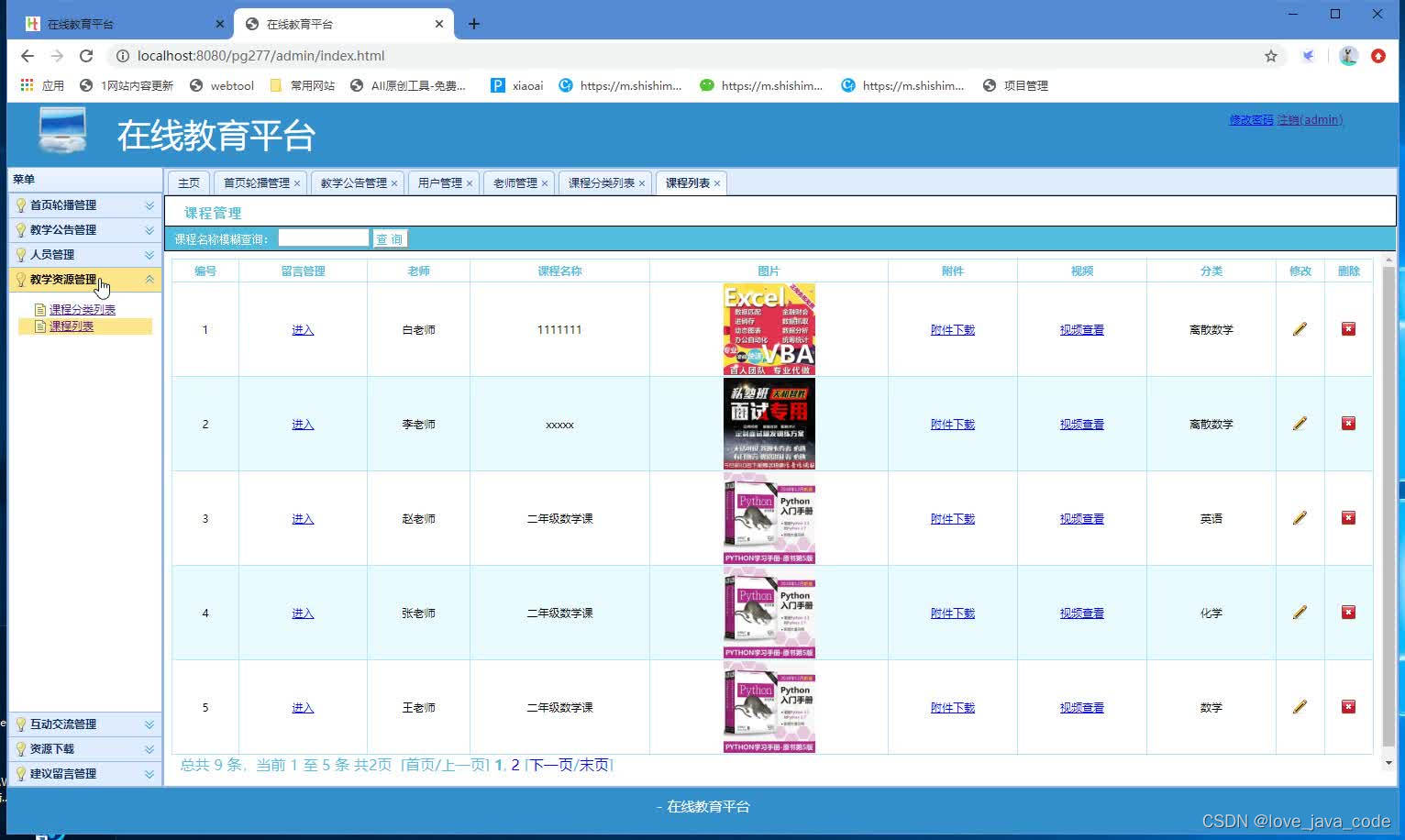The width and height of the screenshot is (1405, 840).
Task: Open 课程分类列表 in sidebar tree
Action: (x=83, y=310)
